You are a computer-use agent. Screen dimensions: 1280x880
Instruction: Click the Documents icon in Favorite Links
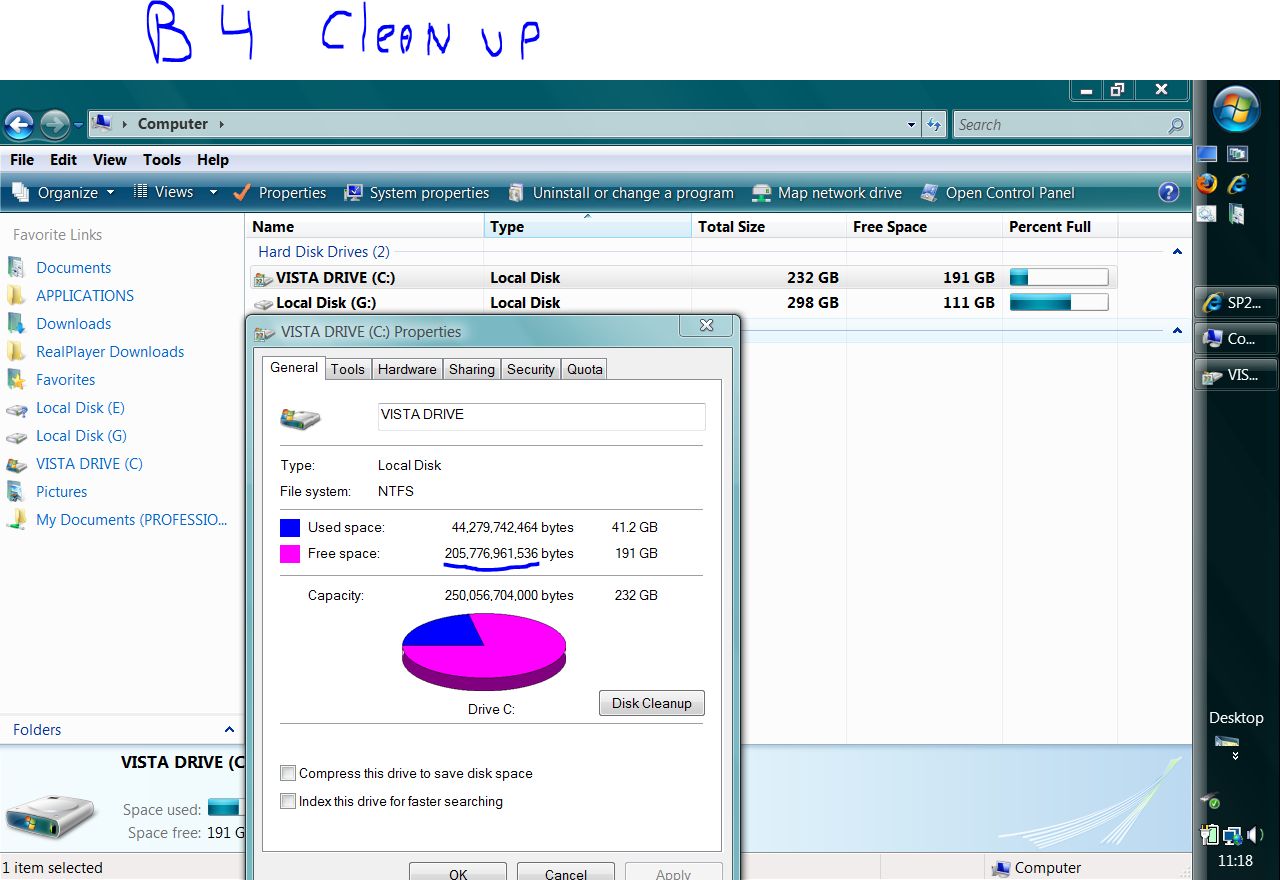[16, 268]
